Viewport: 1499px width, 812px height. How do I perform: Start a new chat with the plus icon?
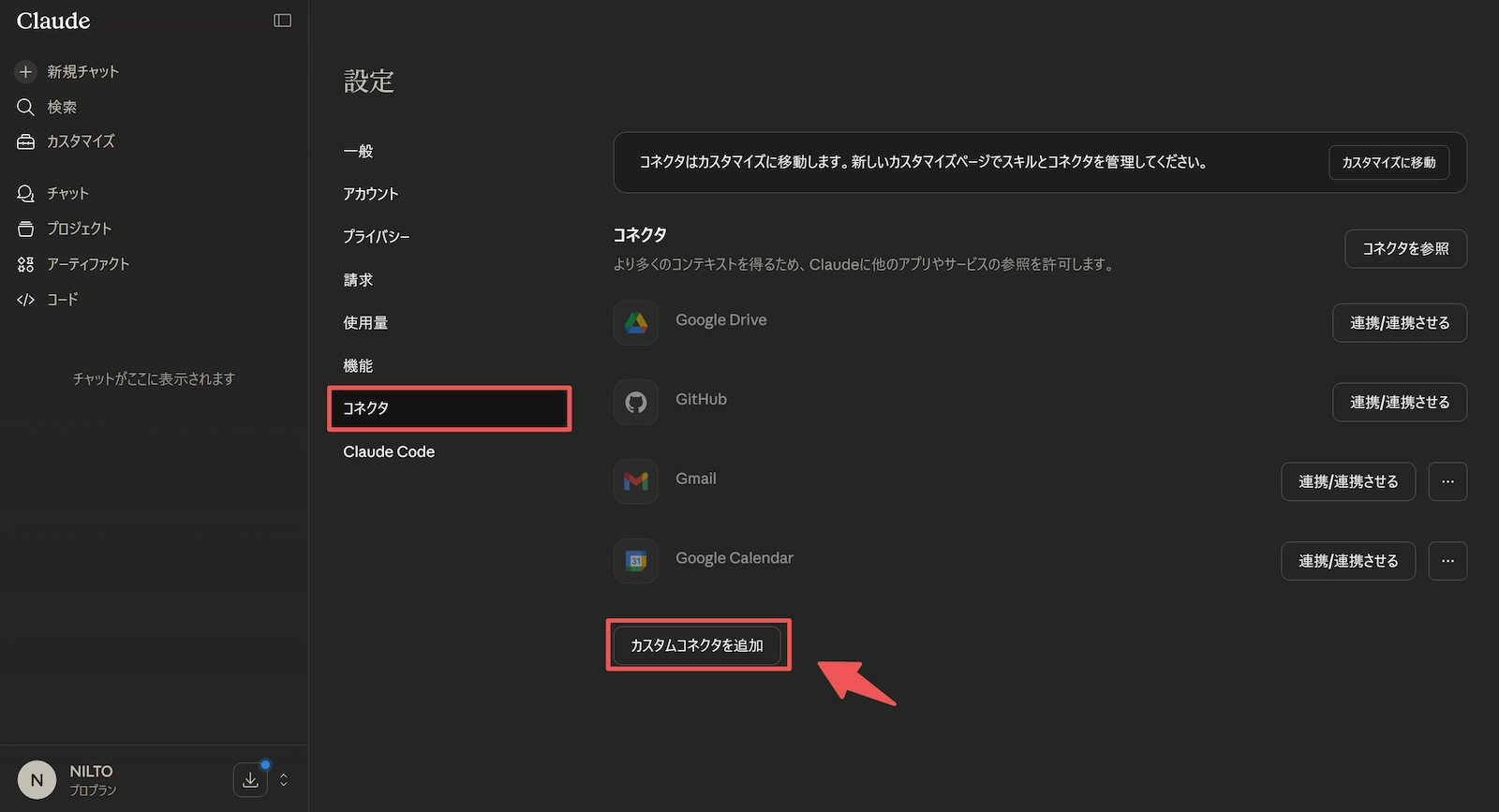[25, 72]
